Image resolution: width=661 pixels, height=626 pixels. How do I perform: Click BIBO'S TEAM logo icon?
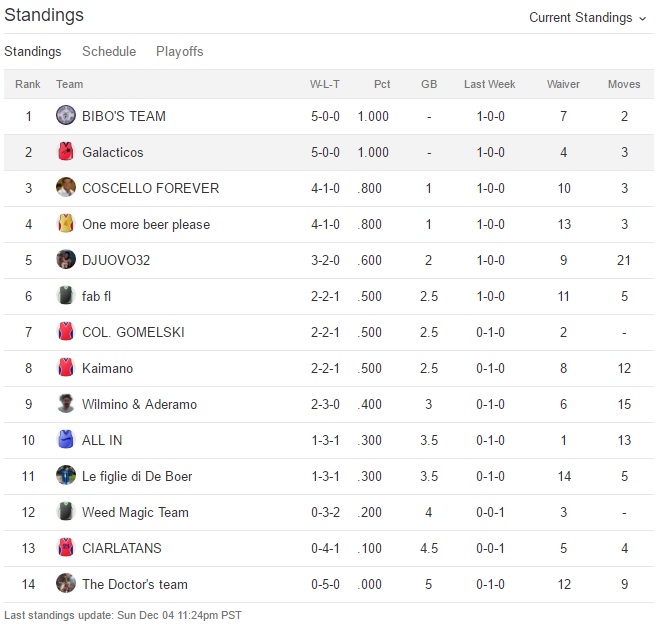pos(66,116)
